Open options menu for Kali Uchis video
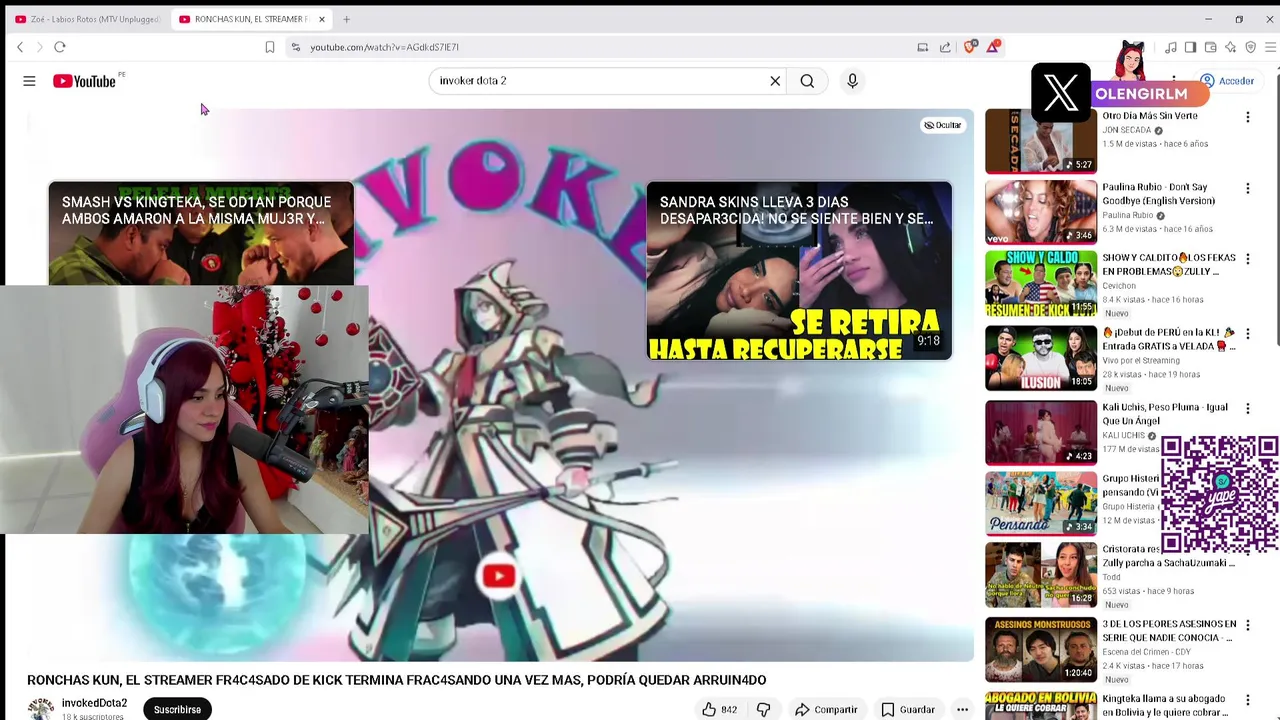1280x720 pixels. click(1247, 408)
